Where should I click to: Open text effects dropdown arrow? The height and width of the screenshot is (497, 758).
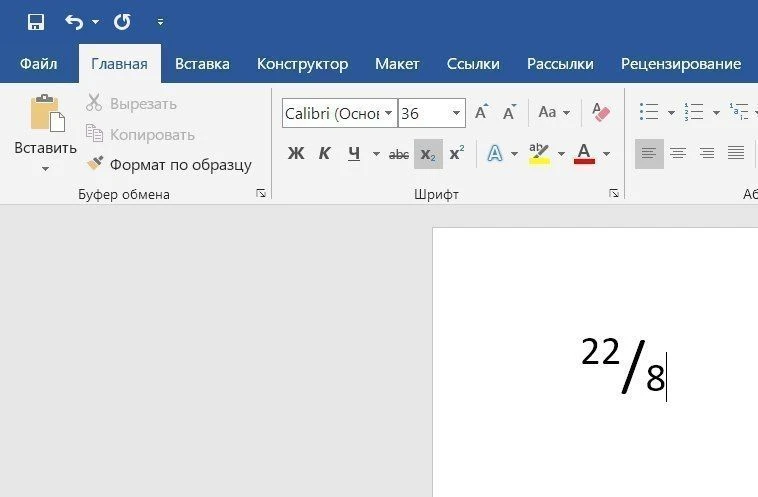click(x=514, y=154)
